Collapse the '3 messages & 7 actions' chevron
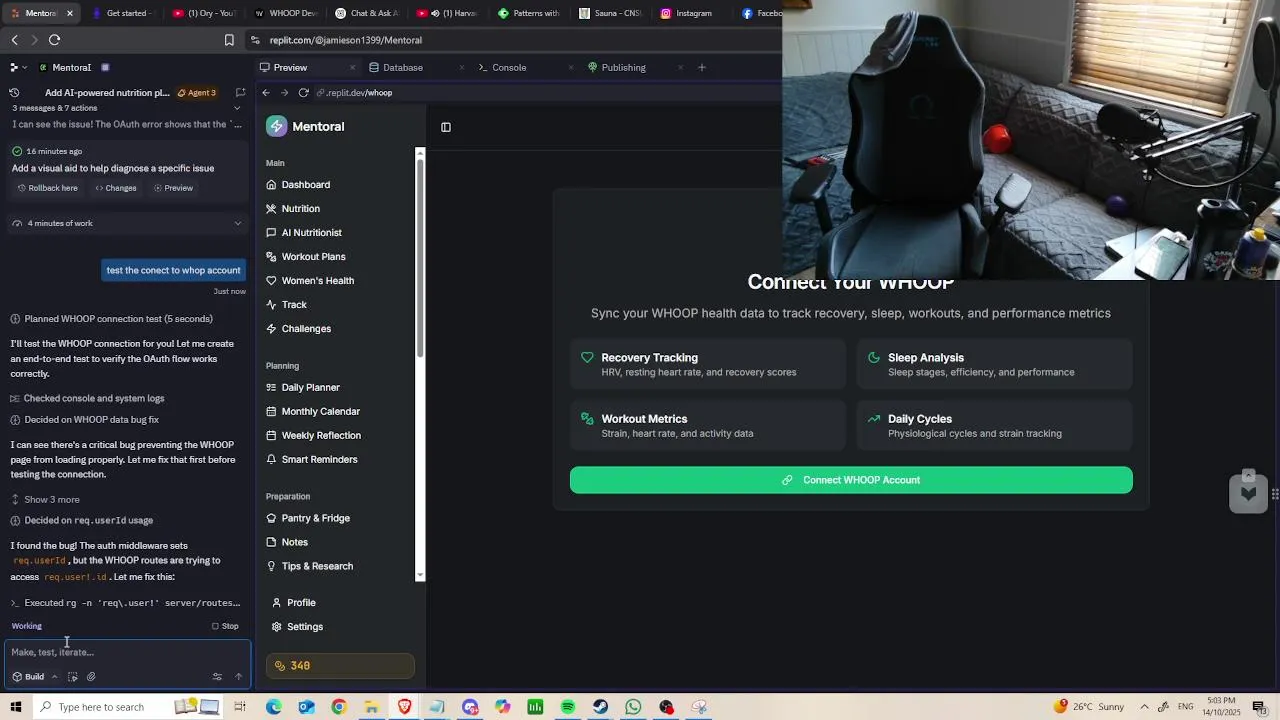This screenshot has height=720, width=1280. click(x=237, y=108)
